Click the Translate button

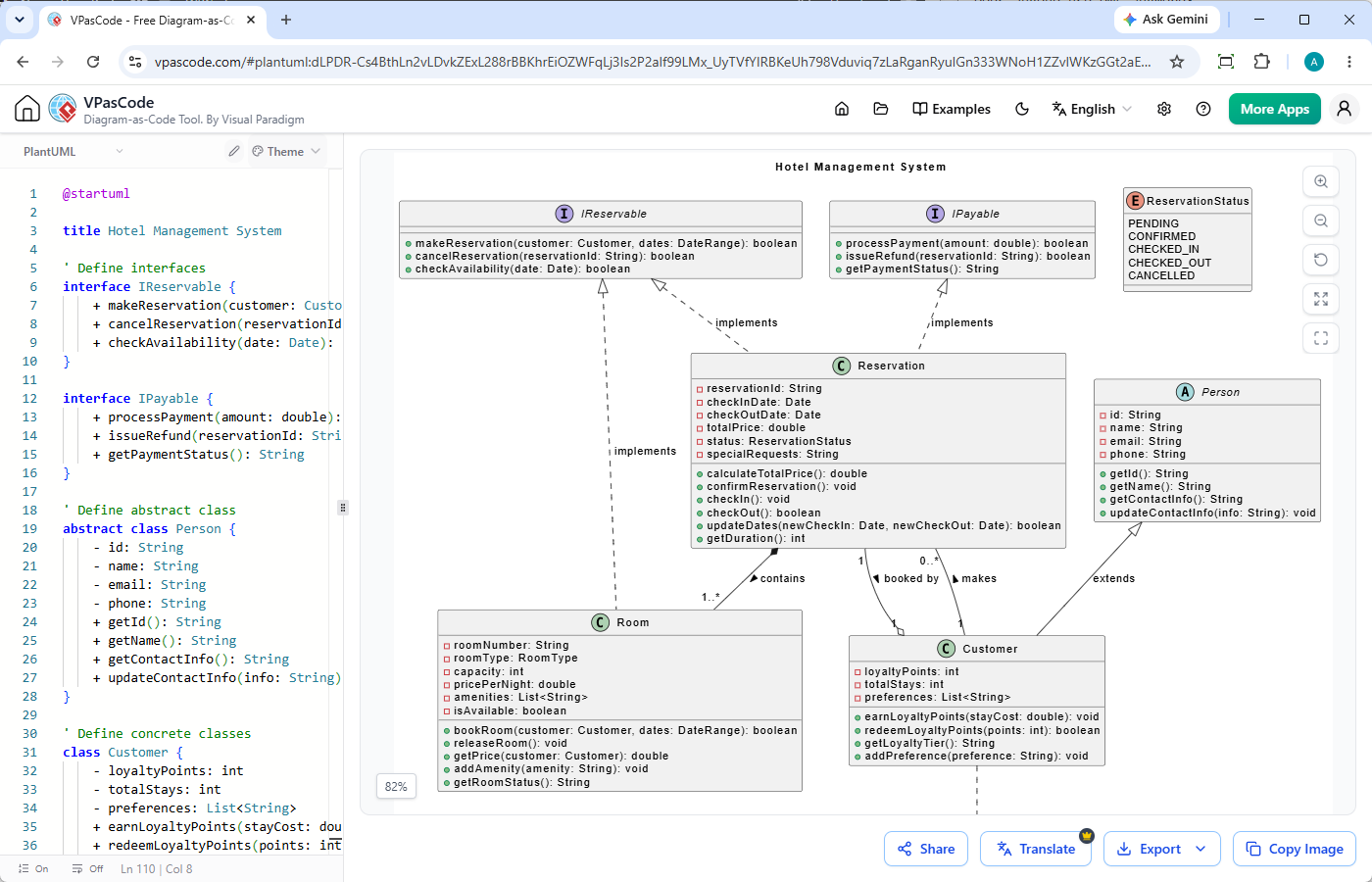[1037, 849]
